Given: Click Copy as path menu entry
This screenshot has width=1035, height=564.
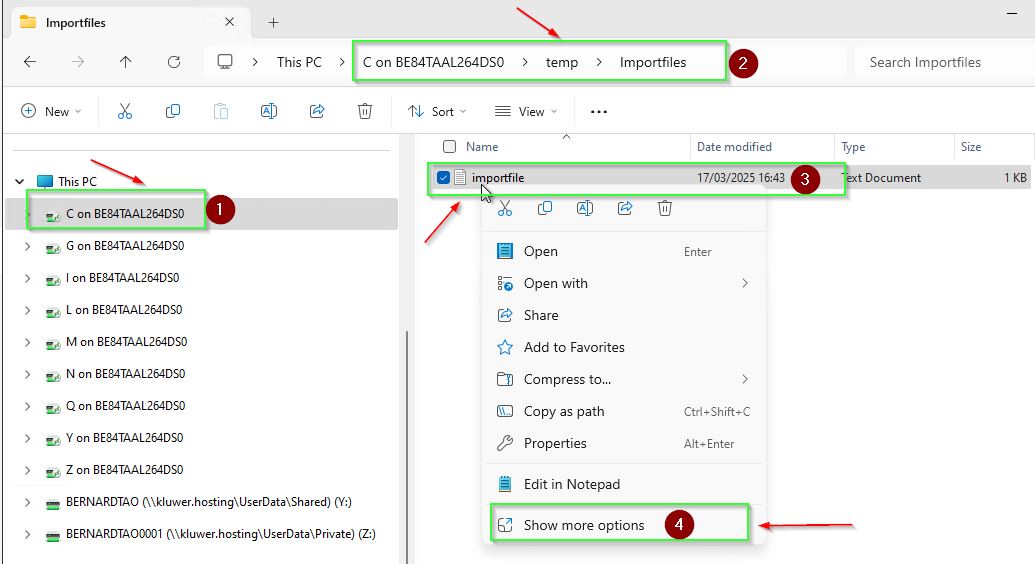Looking at the screenshot, I should click(x=564, y=412).
